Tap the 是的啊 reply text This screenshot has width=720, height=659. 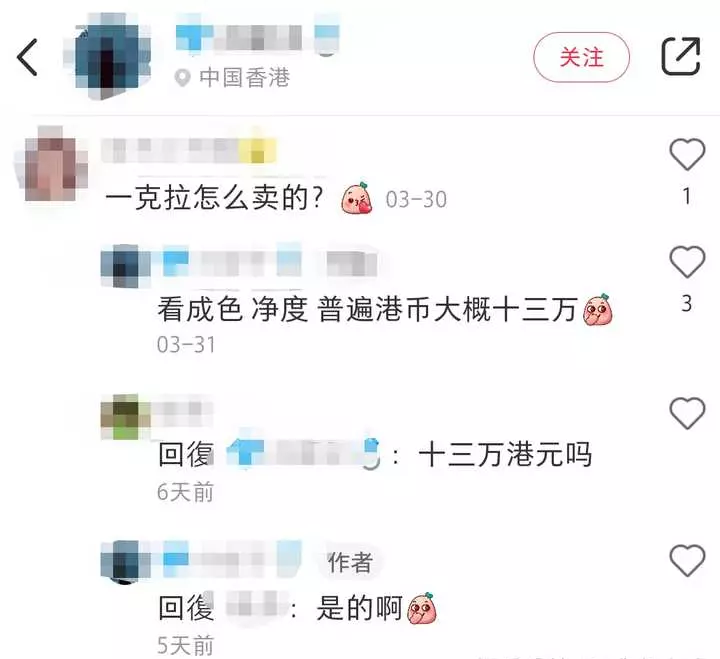359,608
